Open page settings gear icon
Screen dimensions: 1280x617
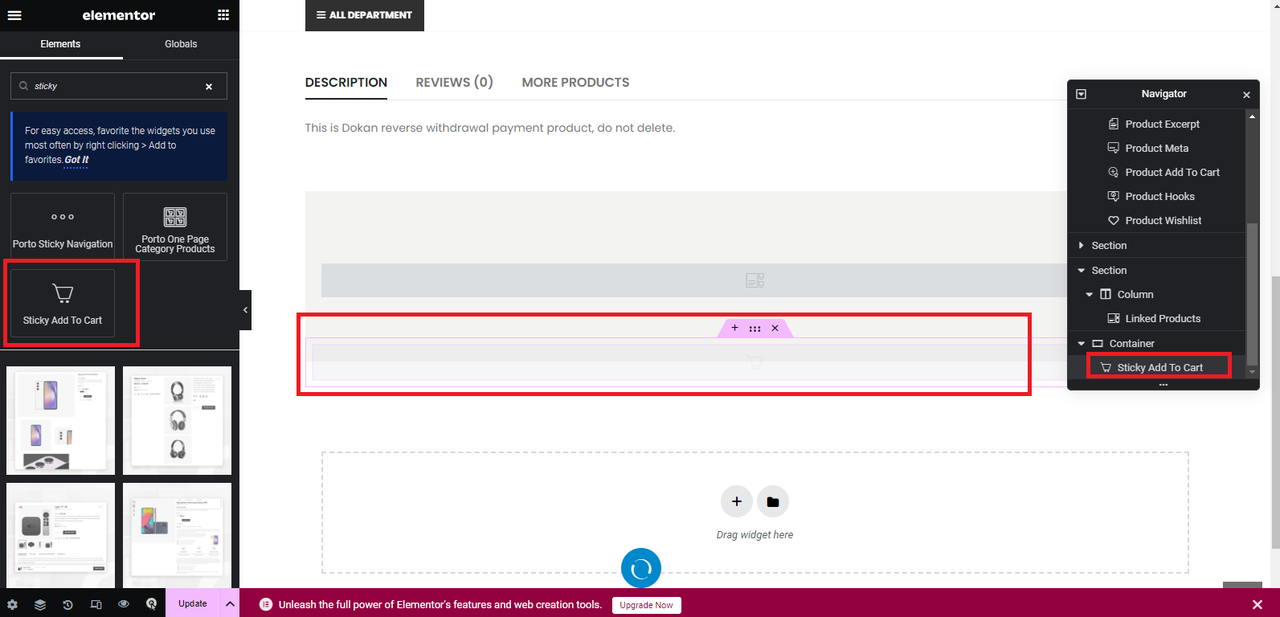[12, 604]
